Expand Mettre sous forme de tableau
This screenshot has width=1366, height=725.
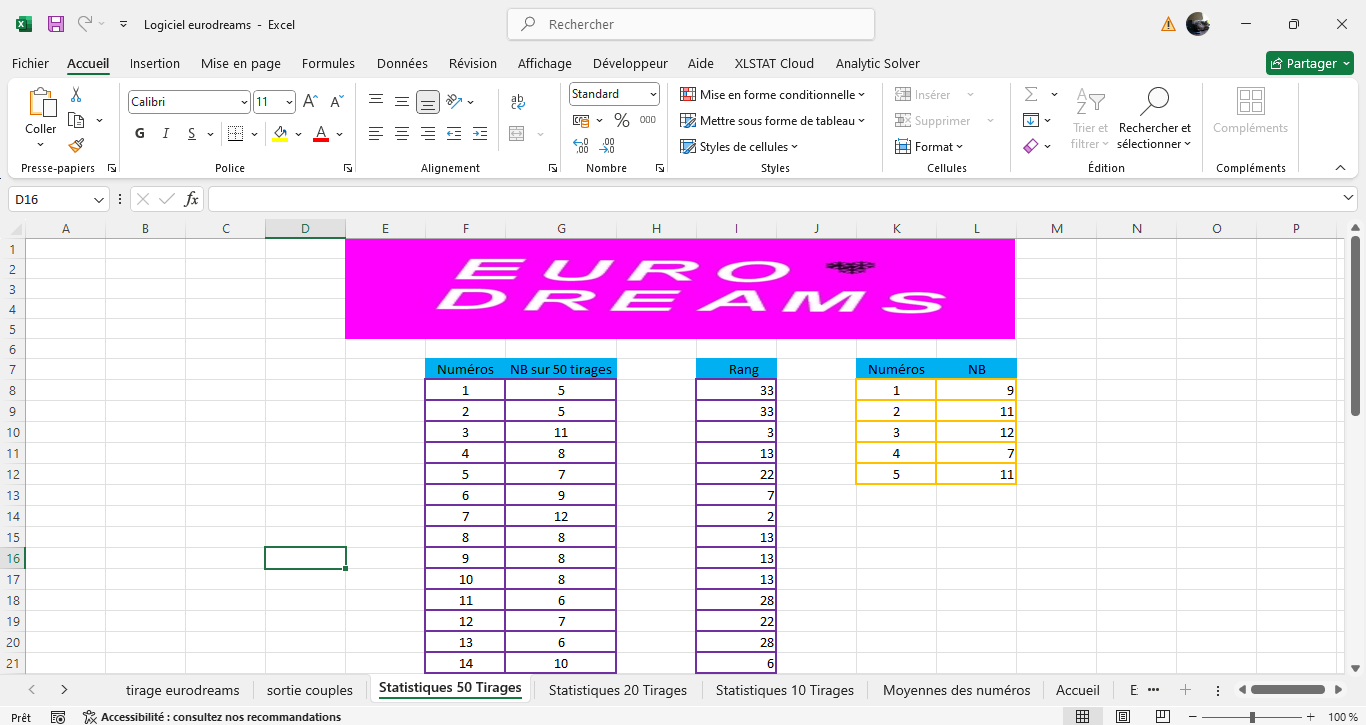(772, 121)
